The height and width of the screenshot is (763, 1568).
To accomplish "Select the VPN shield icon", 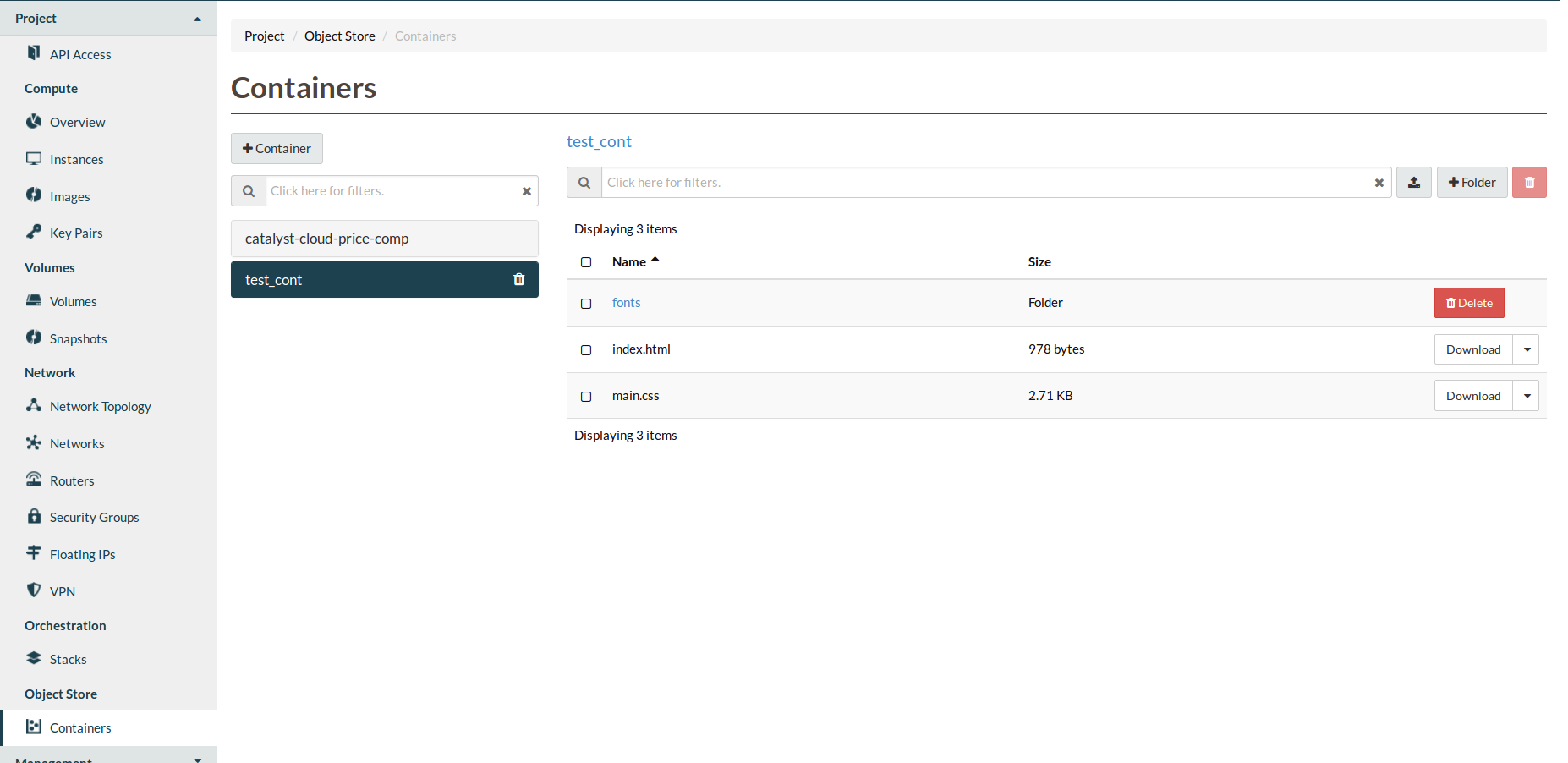I will point(34,590).
